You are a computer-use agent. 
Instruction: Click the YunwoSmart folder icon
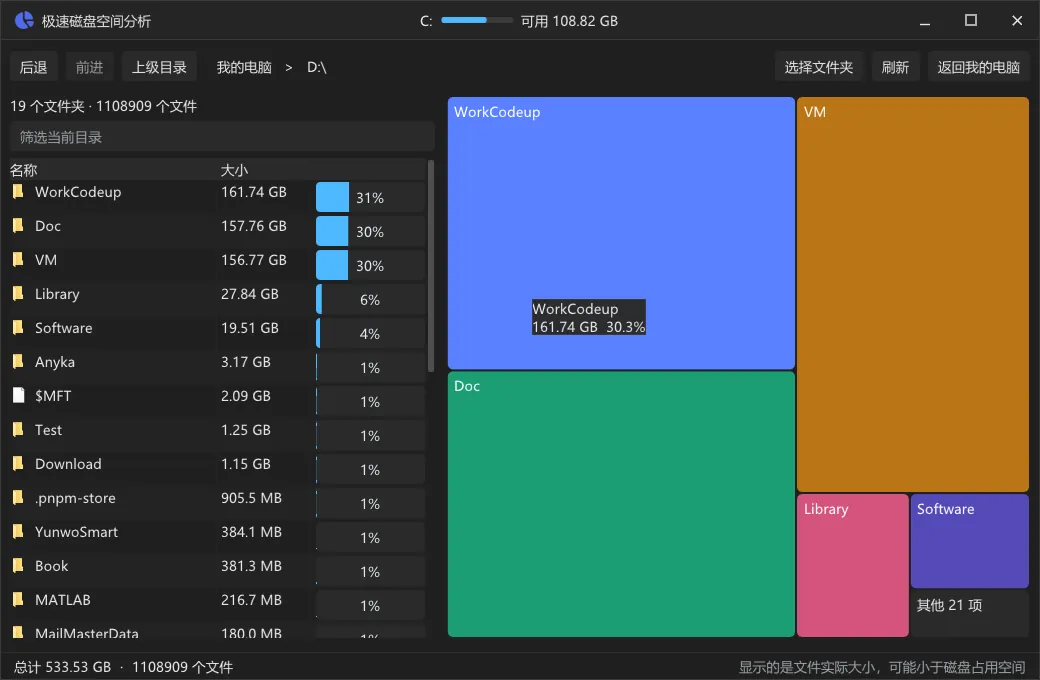tap(19, 531)
